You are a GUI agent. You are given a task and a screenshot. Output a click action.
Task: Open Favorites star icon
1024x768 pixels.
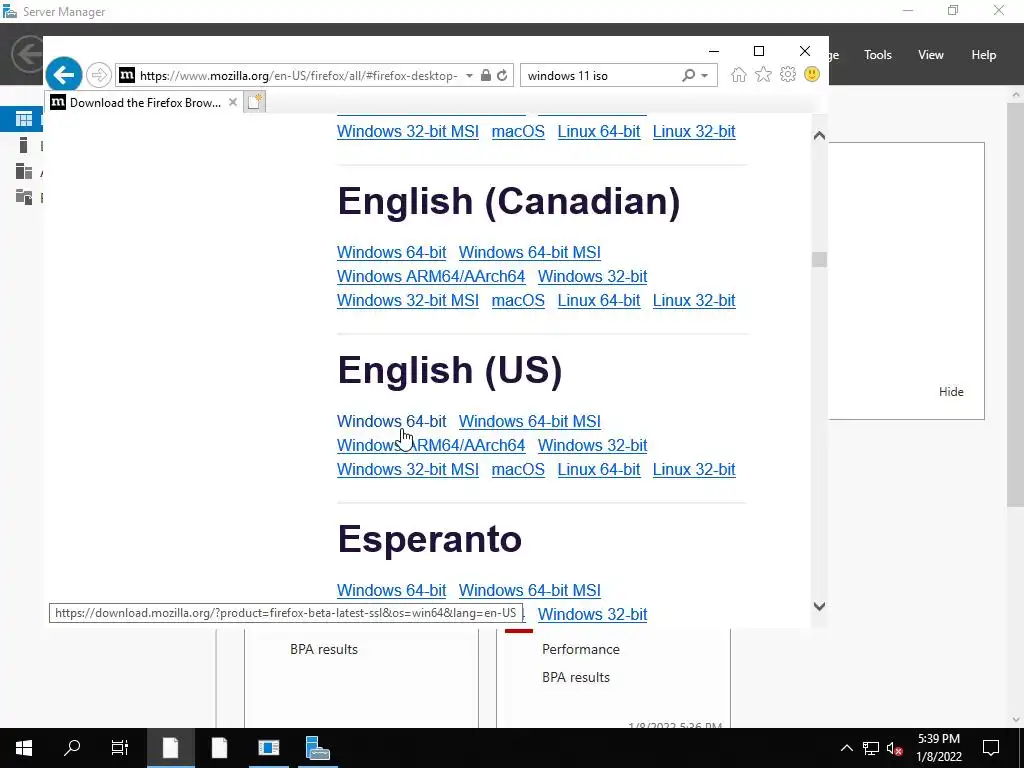[763, 74]
